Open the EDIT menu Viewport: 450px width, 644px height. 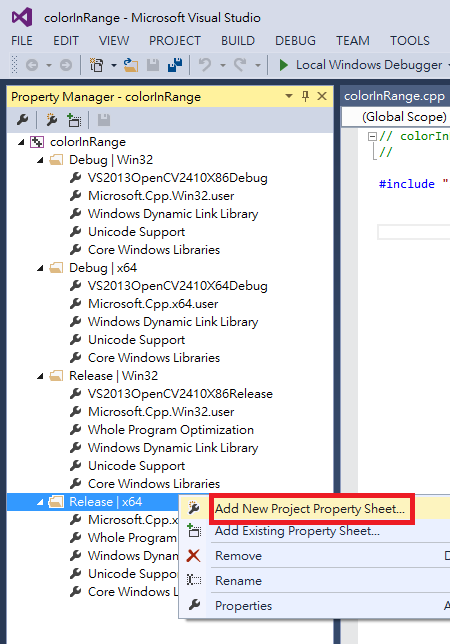(66, 41)
